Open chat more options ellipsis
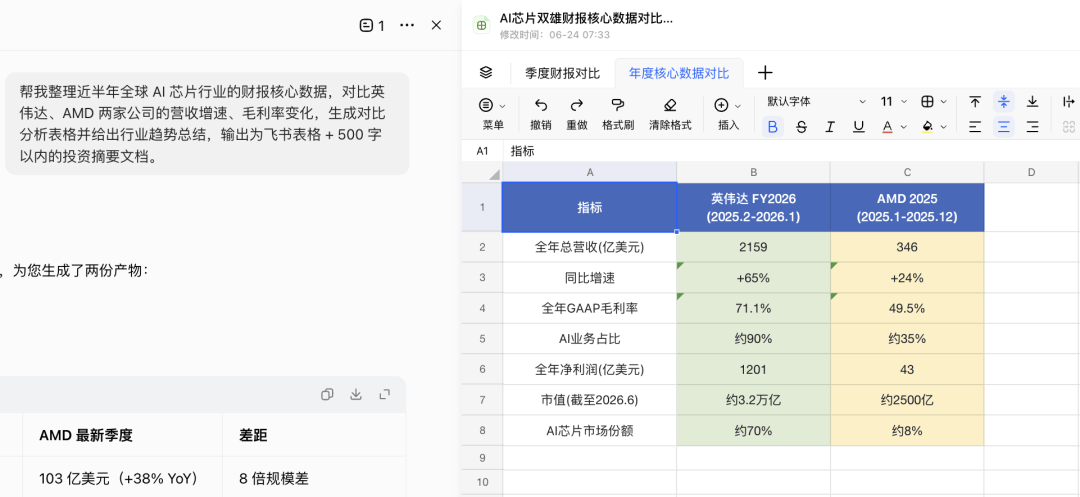This screenshot has height=497, width=1080. [407, 25]
